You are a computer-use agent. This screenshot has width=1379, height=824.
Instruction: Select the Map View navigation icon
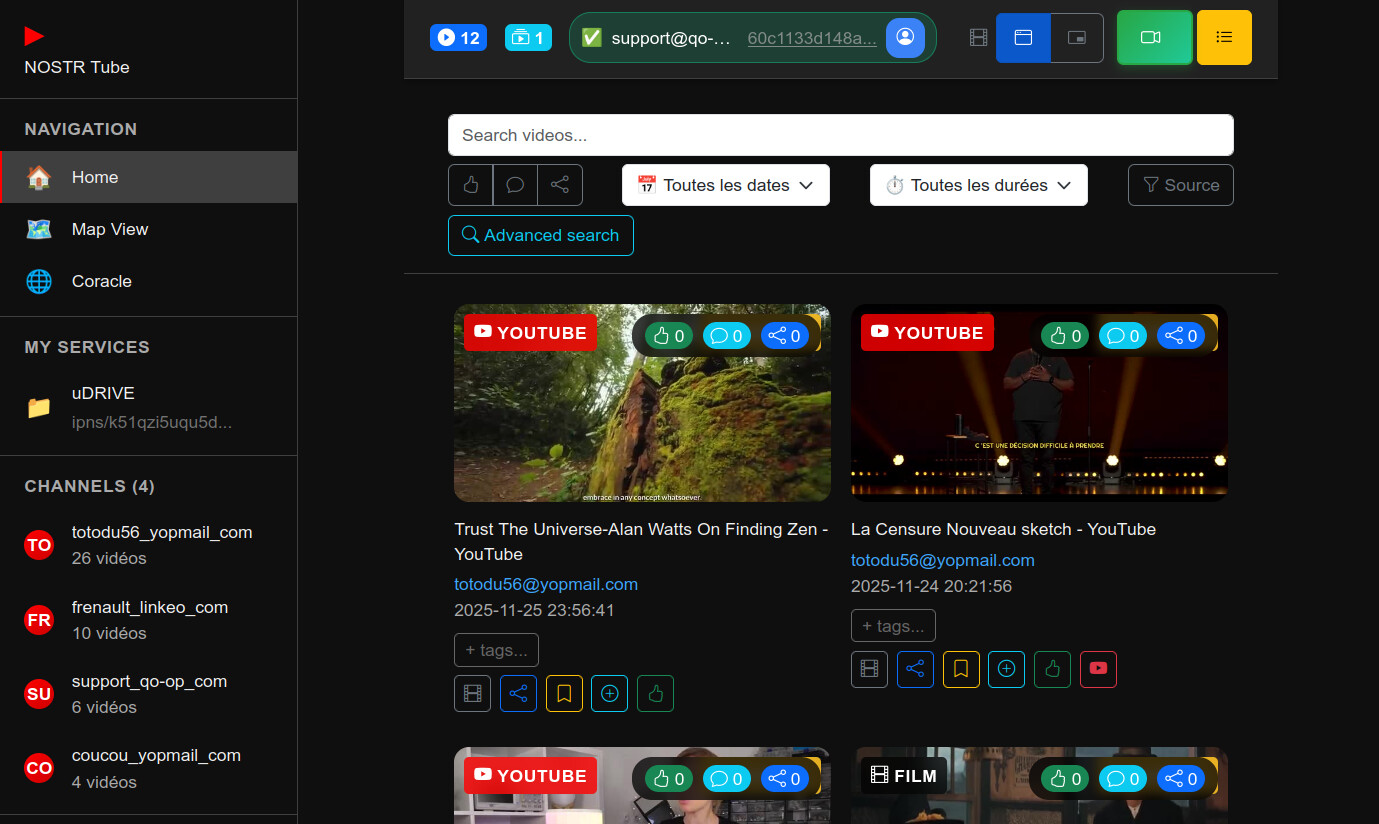(x=38, y=229)
